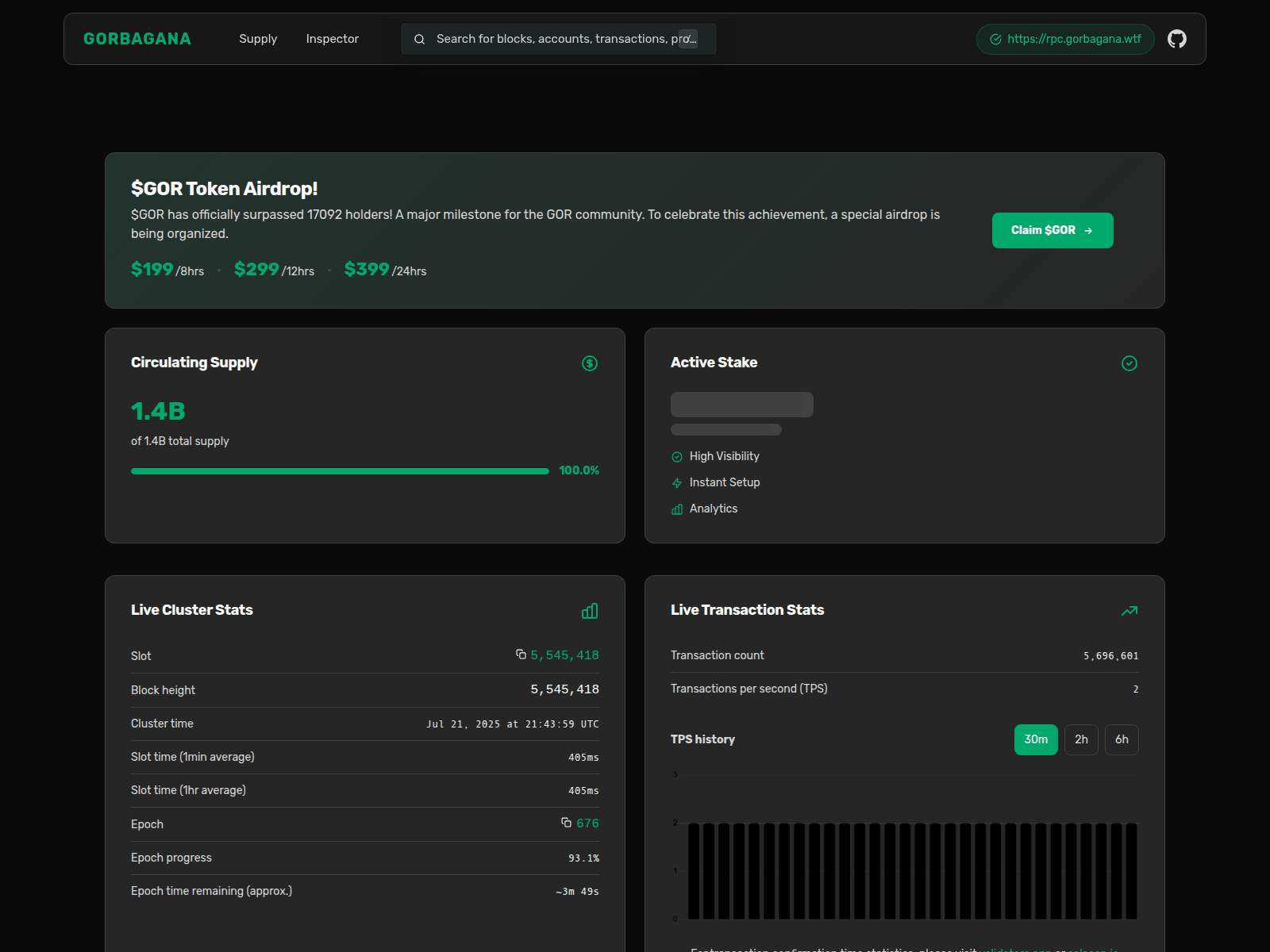1270x952 pixels.
Task: Open the Inspector navigation item
Action: click(332, 38)
